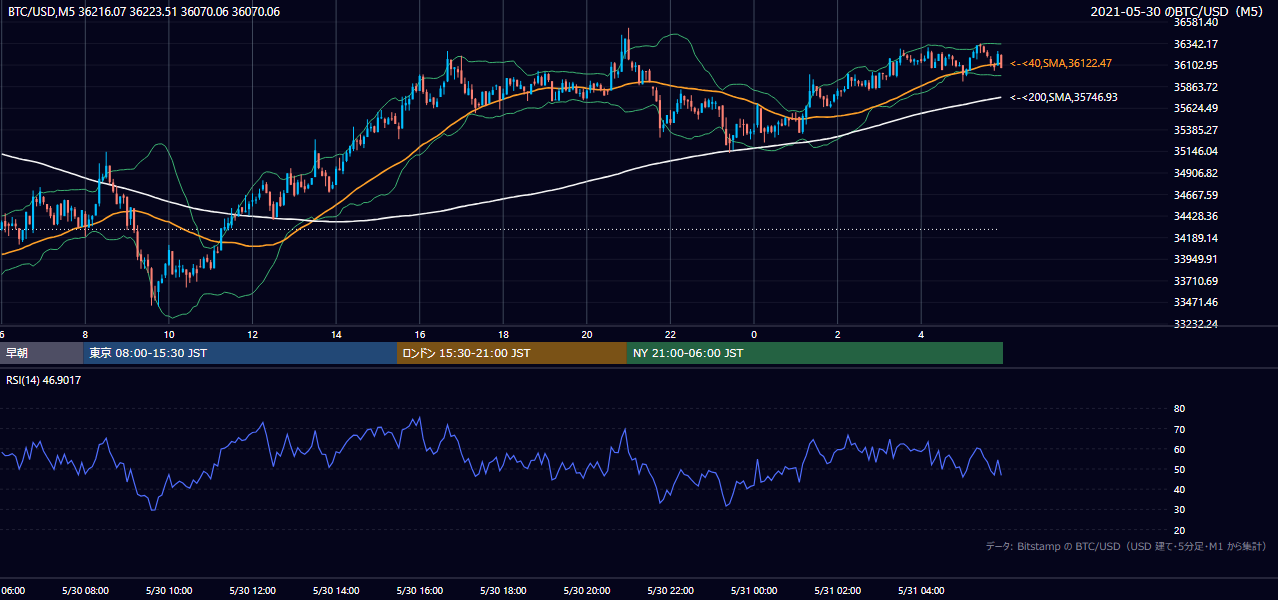Click the 5/30 12:00 time axis label
The image size is (1278, 600).
tap(252, 591)
